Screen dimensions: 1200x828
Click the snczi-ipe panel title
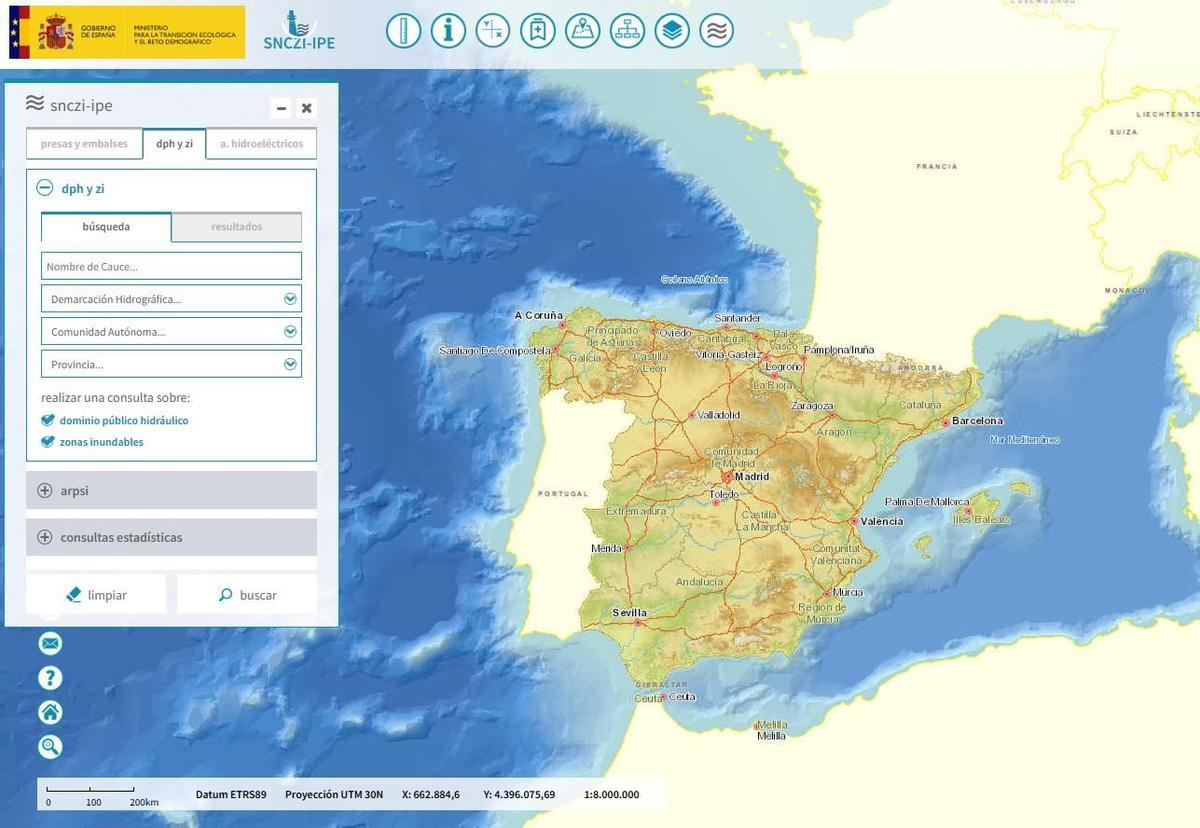(x=81, y=106)
